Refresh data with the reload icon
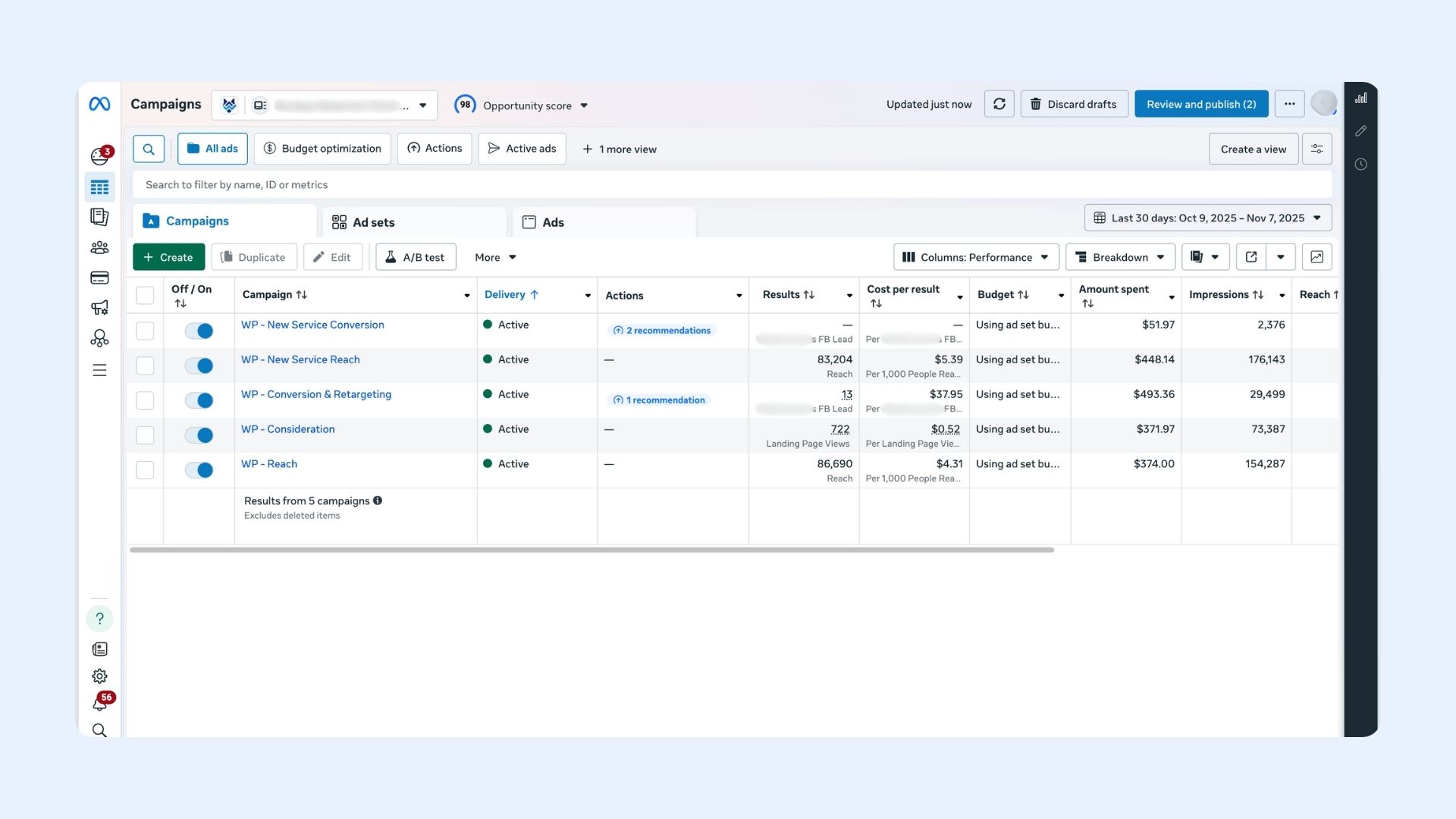 (x=999, y=104)
